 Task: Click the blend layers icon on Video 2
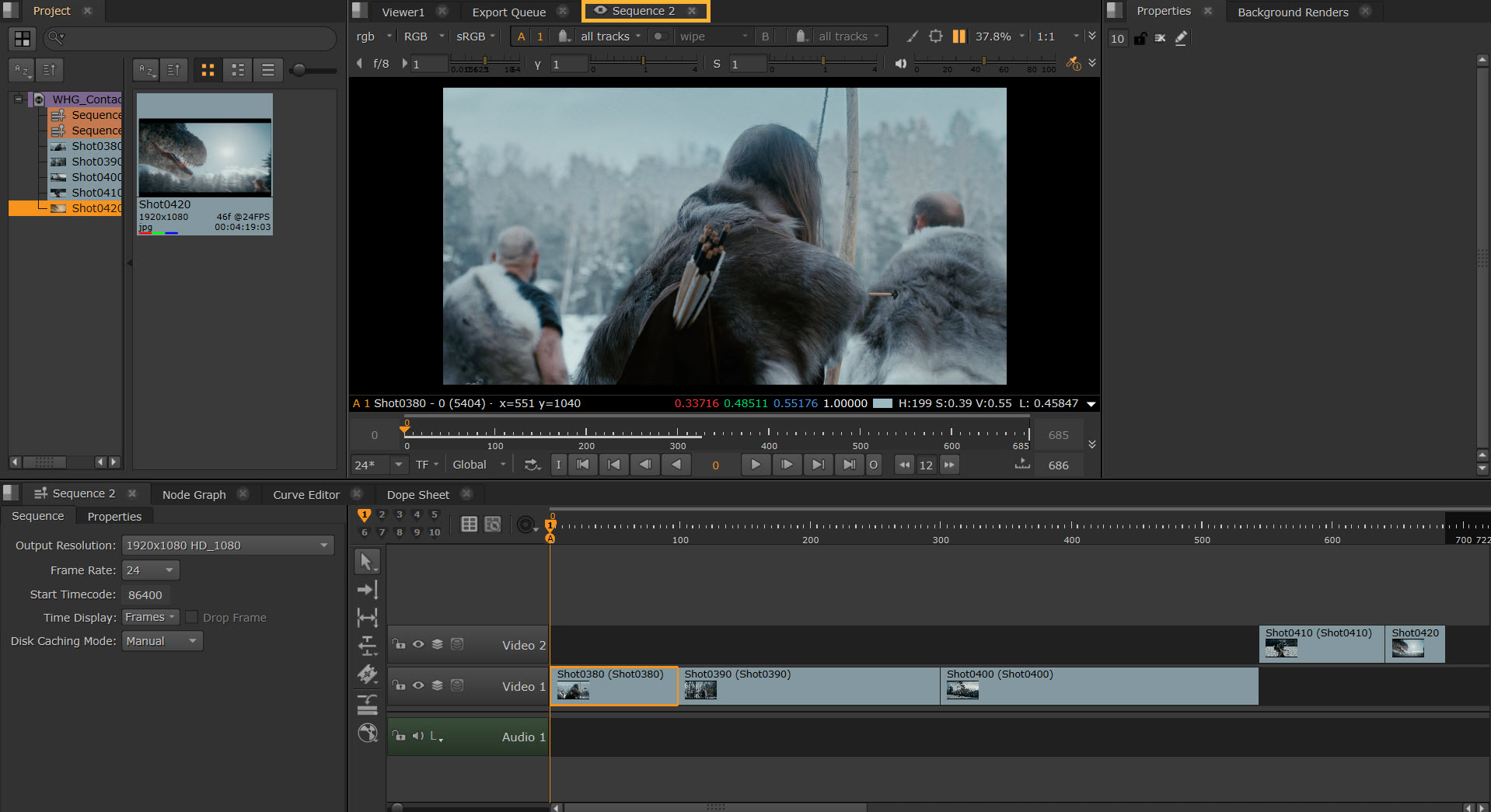[x=438, y=644]
